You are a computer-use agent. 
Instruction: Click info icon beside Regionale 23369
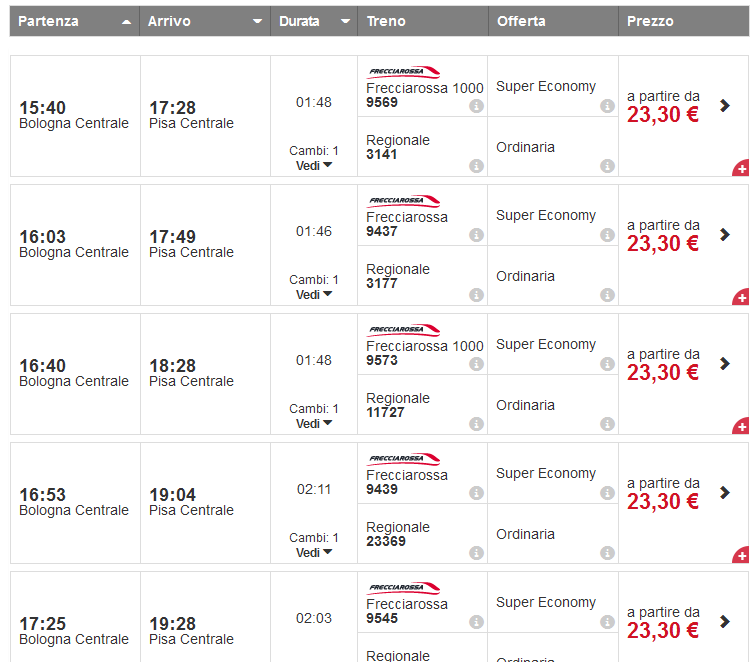tap(476, 553)
